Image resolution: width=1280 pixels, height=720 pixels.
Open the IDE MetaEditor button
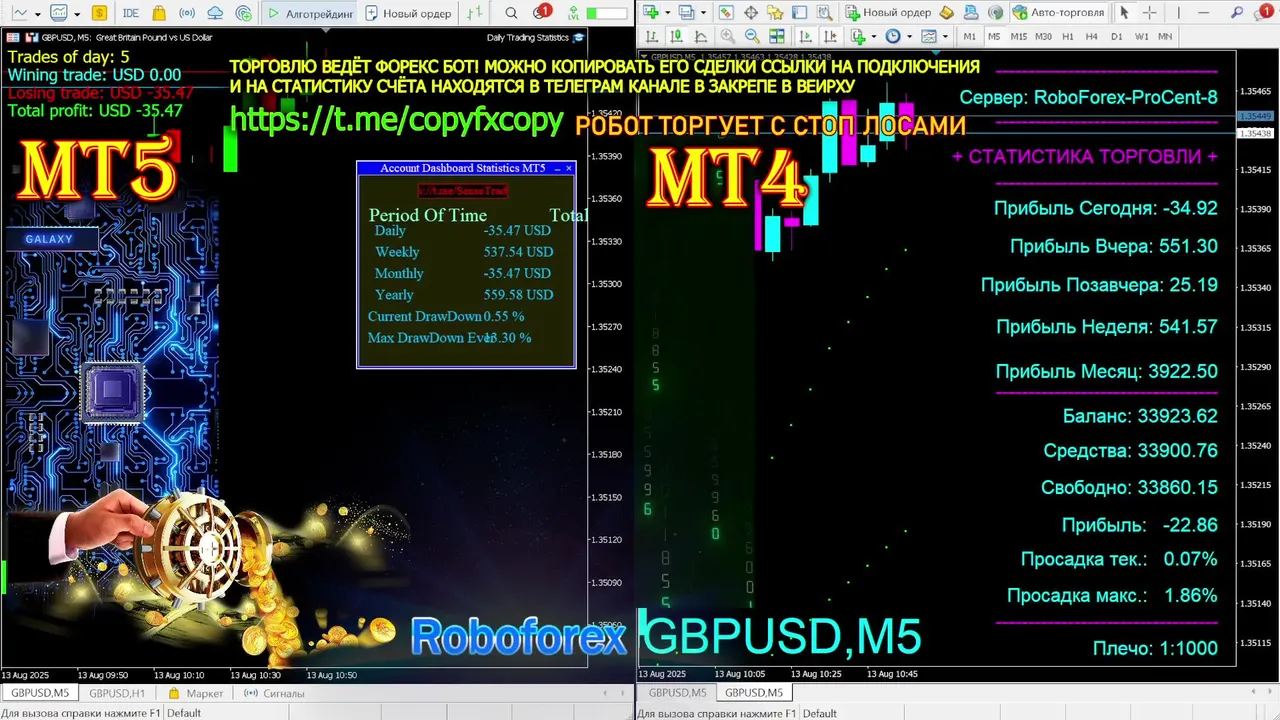130,13
